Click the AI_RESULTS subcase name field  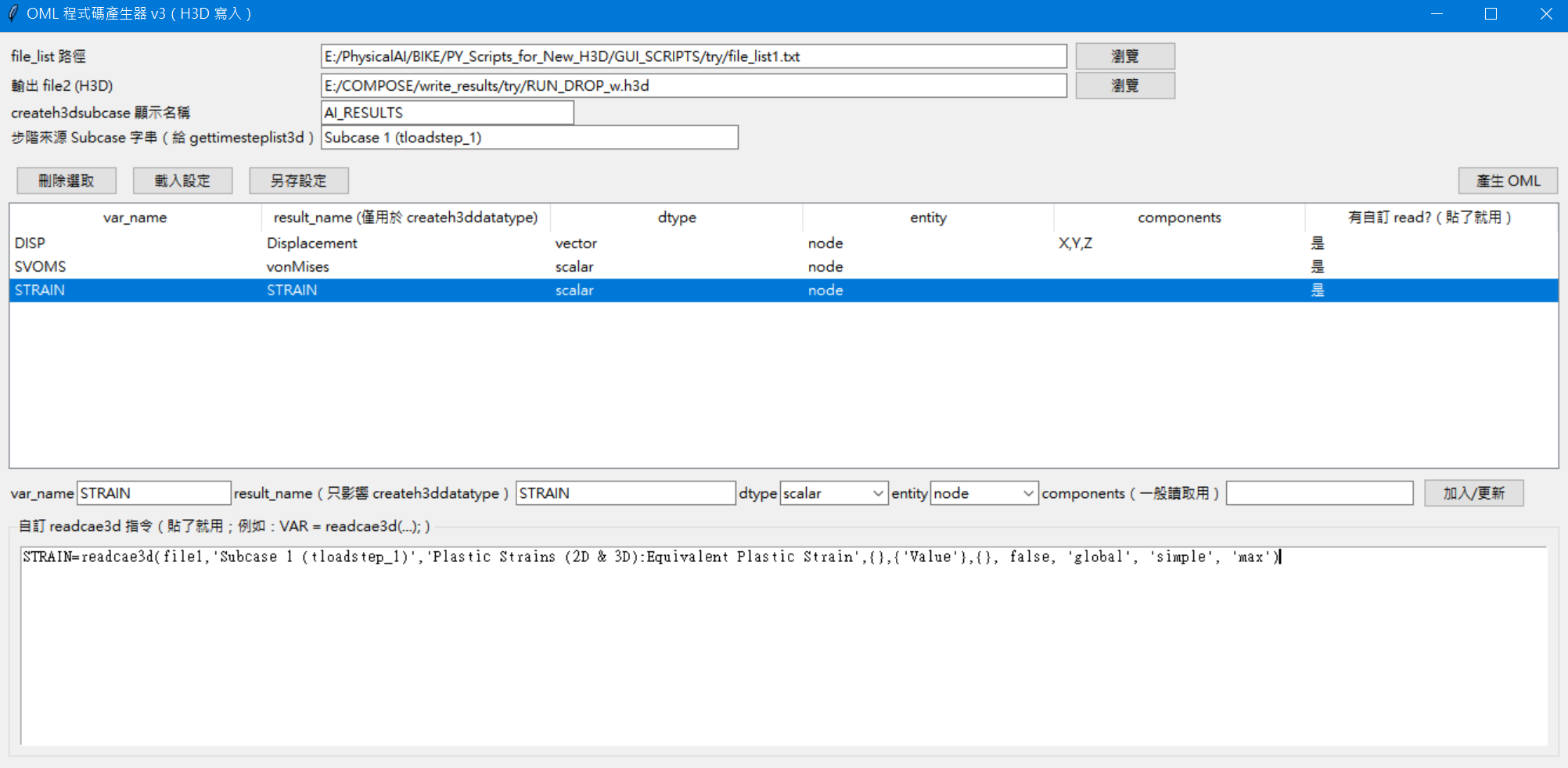pyautogui.click(x=447, y=113)
